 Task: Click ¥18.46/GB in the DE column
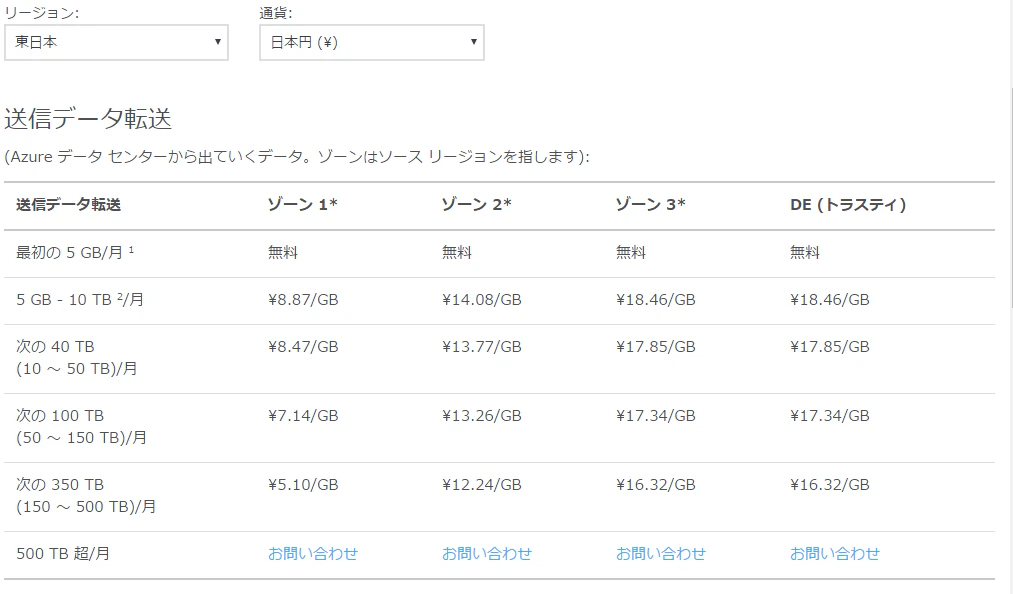tap(830, 300)
